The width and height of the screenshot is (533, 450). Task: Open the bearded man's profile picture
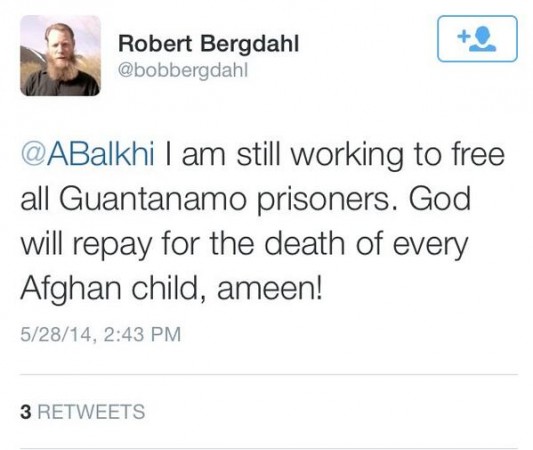(x=61, y=55)
